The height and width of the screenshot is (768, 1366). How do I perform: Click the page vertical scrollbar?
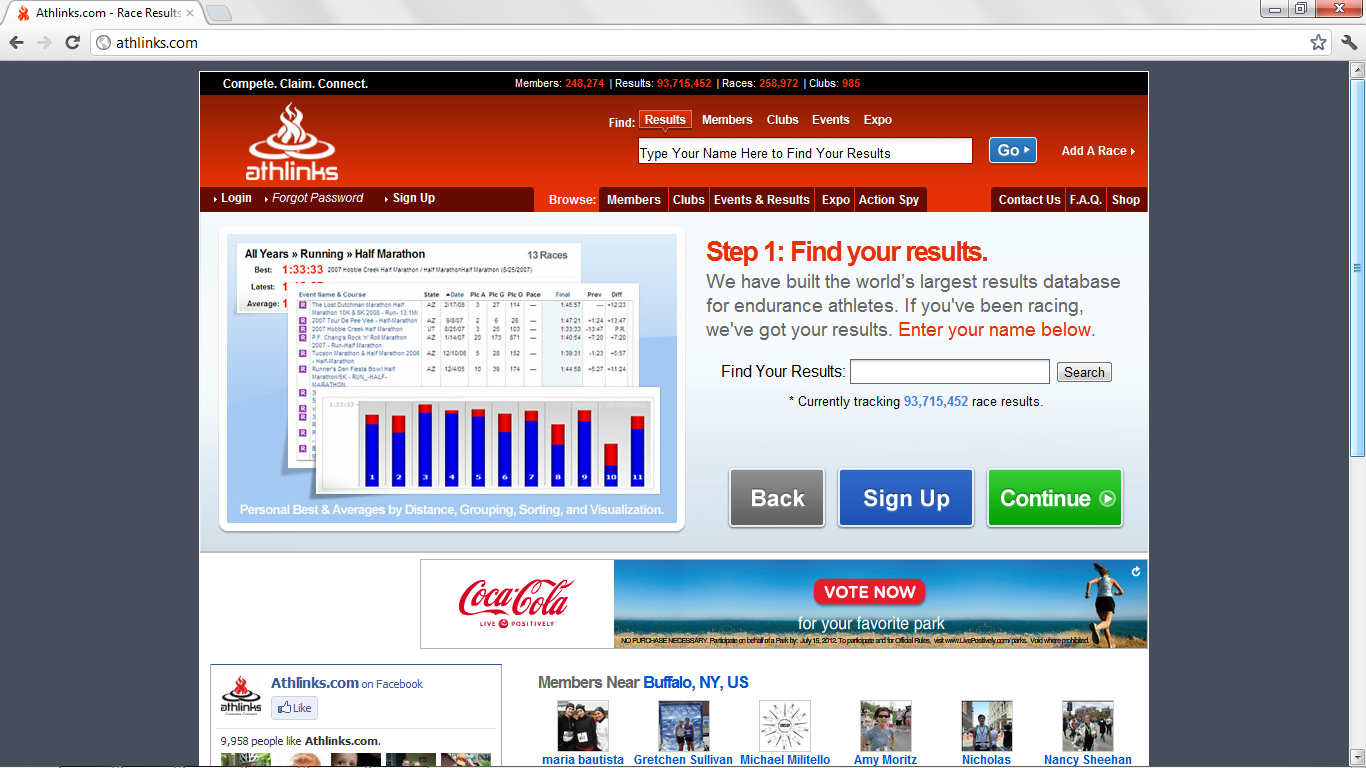tap(1357, 268)
